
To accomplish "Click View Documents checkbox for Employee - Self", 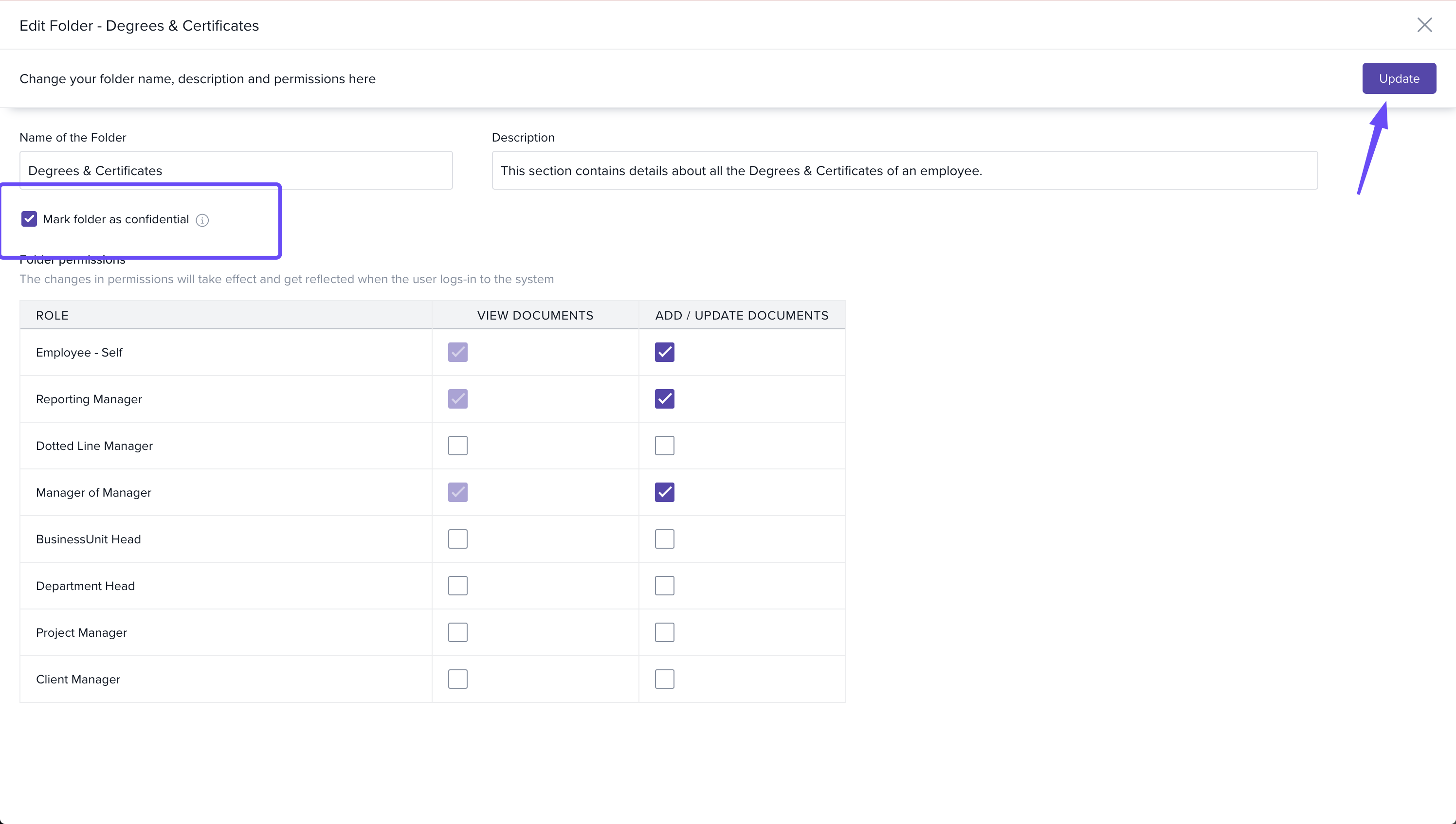I will [457, 352].
